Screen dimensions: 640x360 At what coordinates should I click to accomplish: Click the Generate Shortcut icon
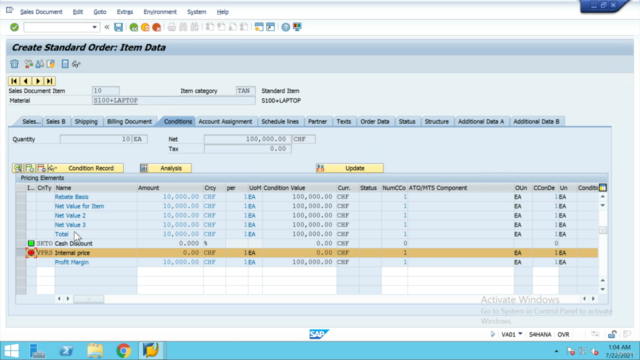click(271, 27)
